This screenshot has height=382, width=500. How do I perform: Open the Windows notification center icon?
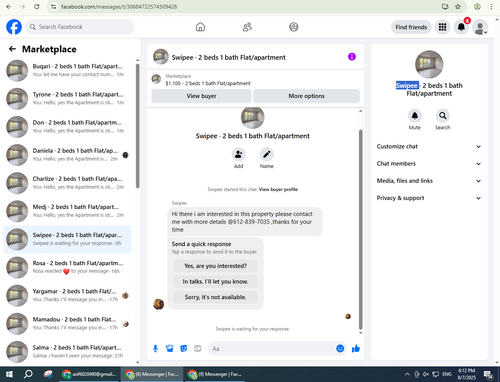(x=488, y=374)
